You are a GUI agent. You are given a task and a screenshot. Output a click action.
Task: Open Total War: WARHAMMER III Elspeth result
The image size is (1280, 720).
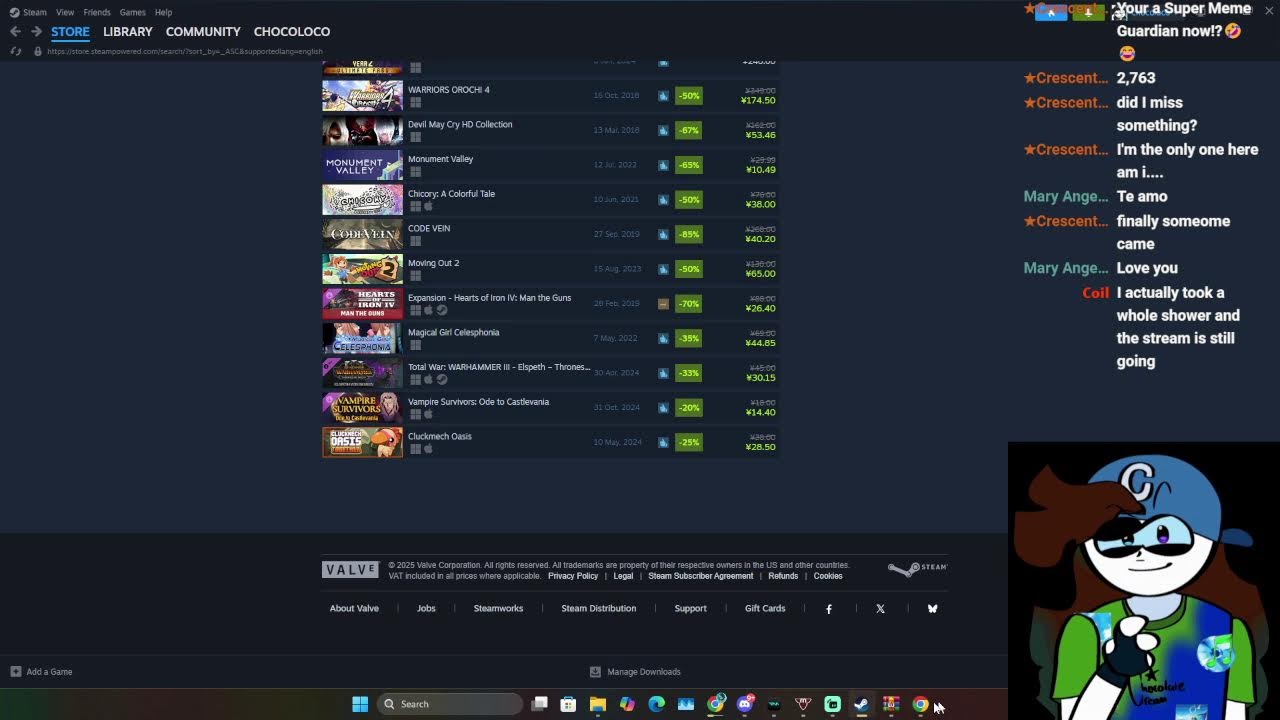point(550,373)
